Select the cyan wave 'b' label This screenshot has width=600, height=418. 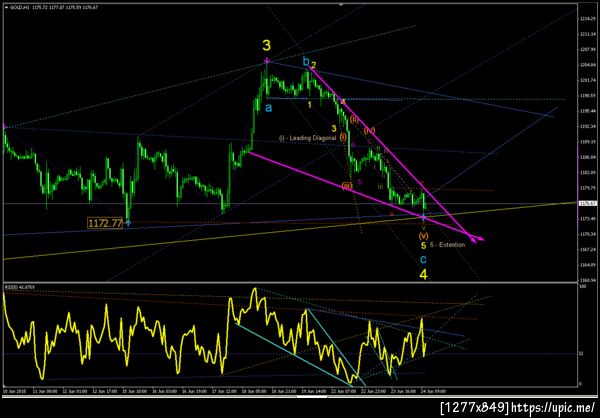click(x=306, y=61)
